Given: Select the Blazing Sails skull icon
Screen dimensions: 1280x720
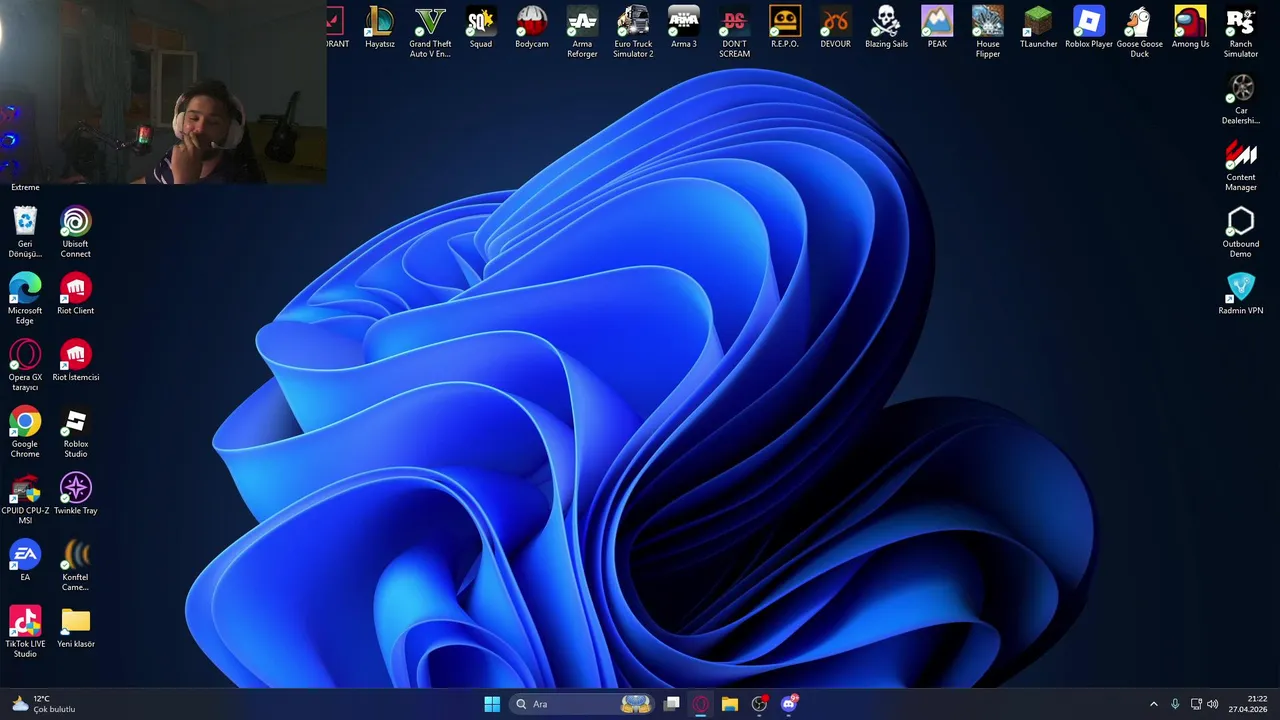Looking at the screenshot, I should pos(886,28).
